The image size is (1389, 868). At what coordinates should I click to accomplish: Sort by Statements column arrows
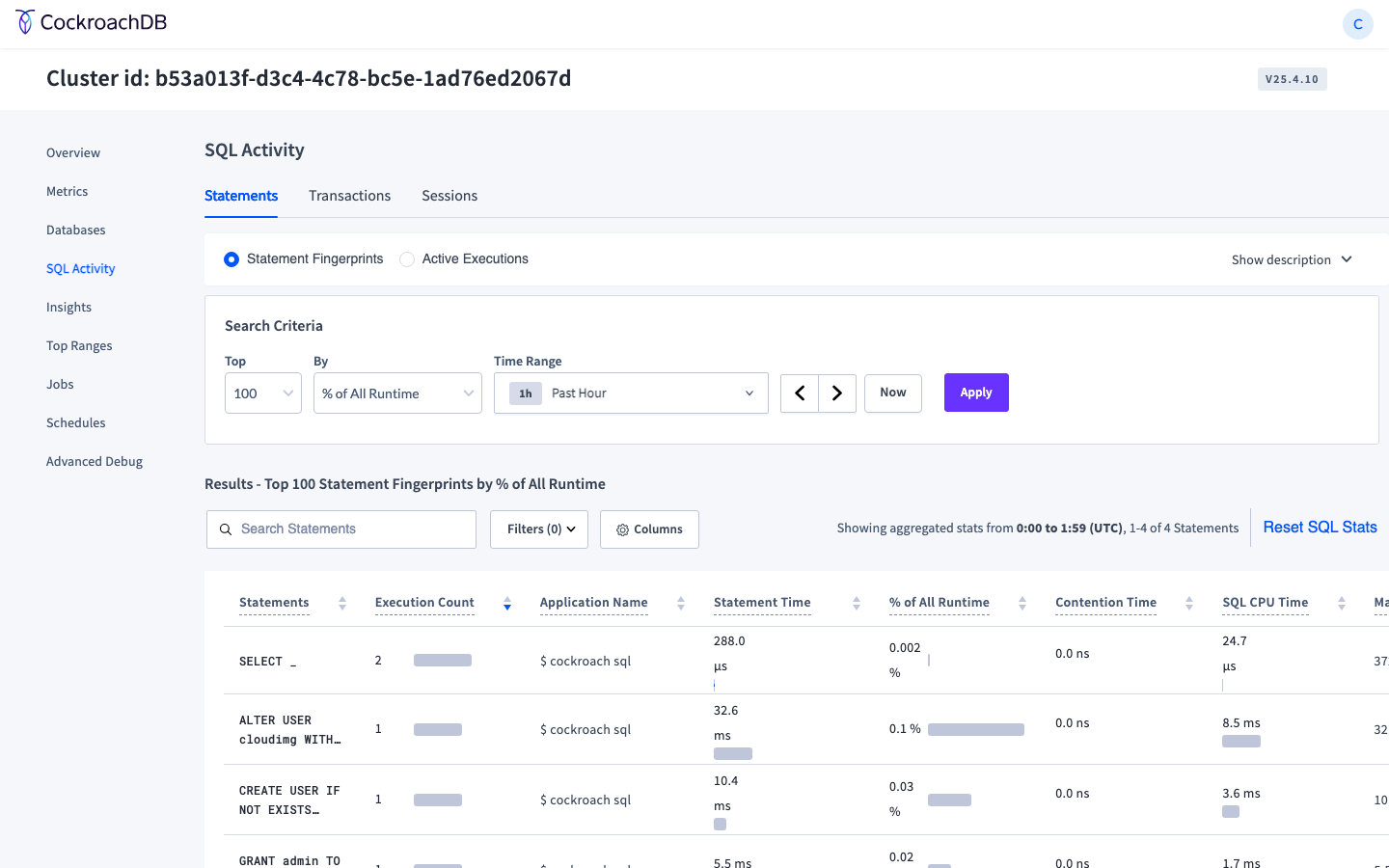click(x=342, y=603)
